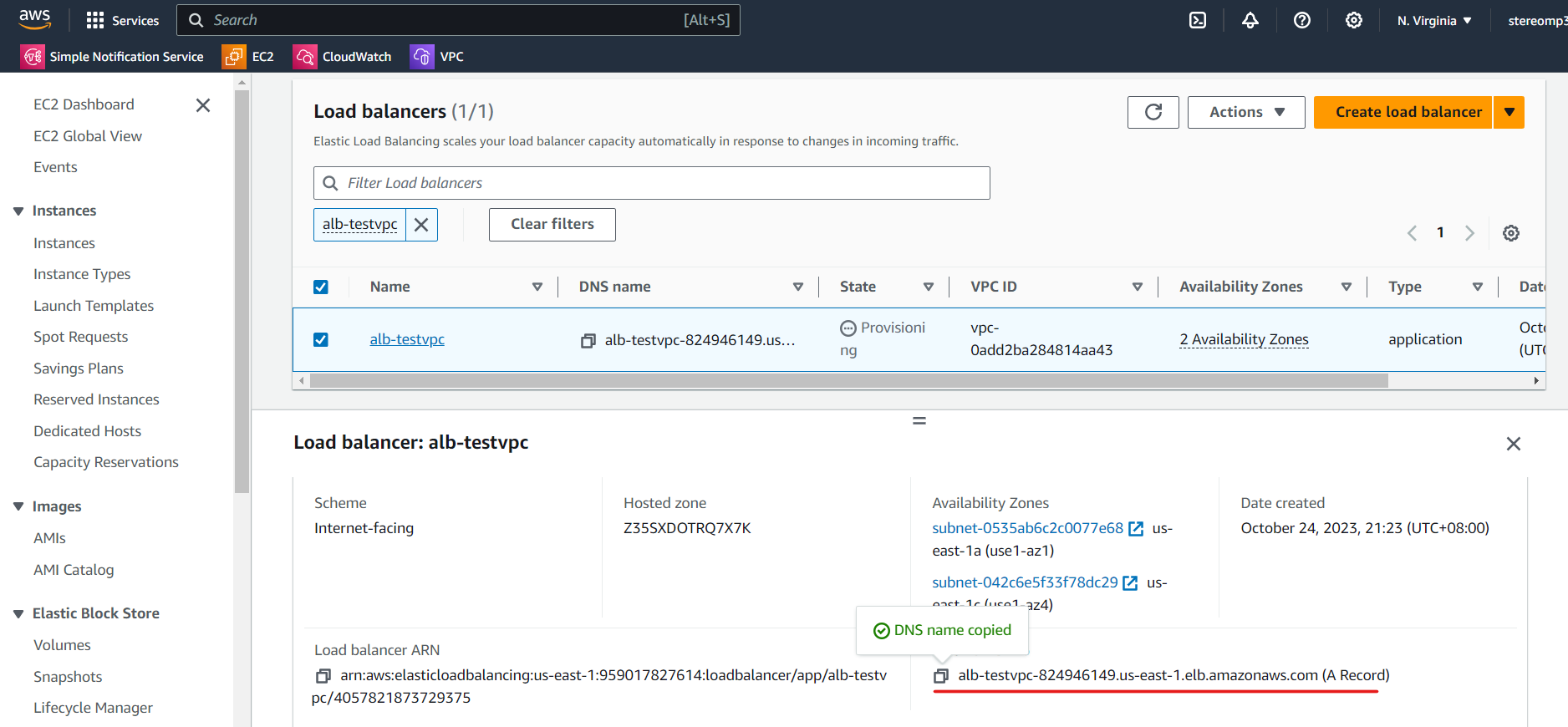
Task: Open the 2 Availability Zones link
Action: [x=1244, y=339]
